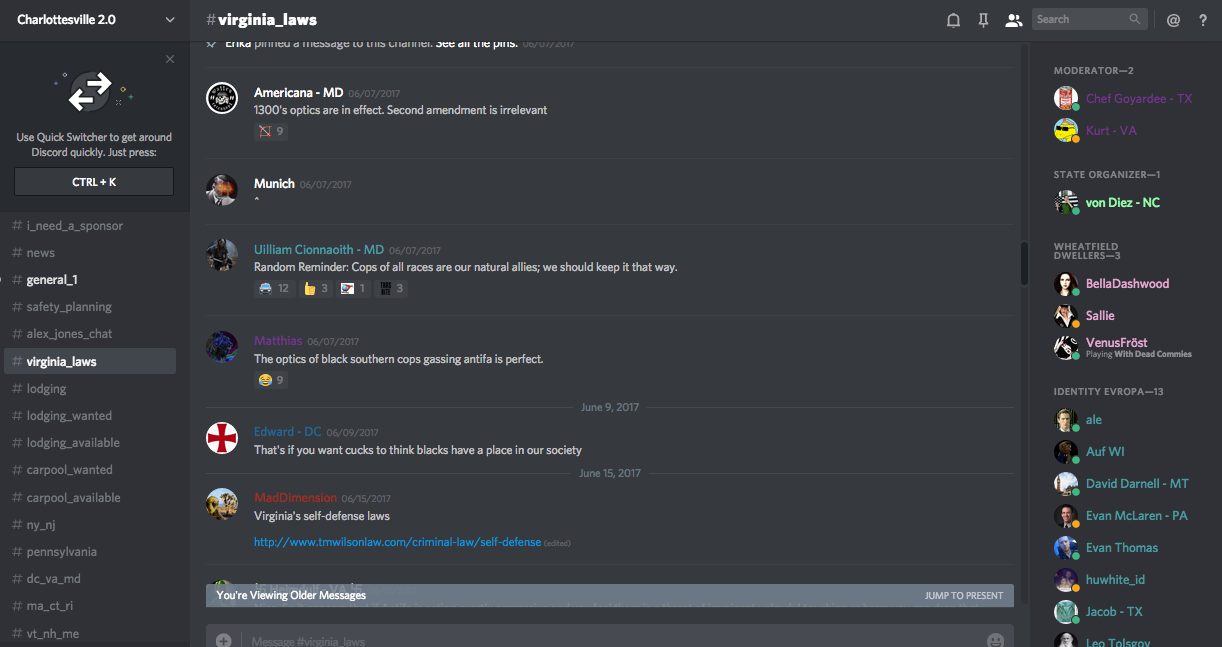Switch to the general_1 channel
Image resolution: width=1222 pixels, height=647 pixels.
[x=52, y=280]
